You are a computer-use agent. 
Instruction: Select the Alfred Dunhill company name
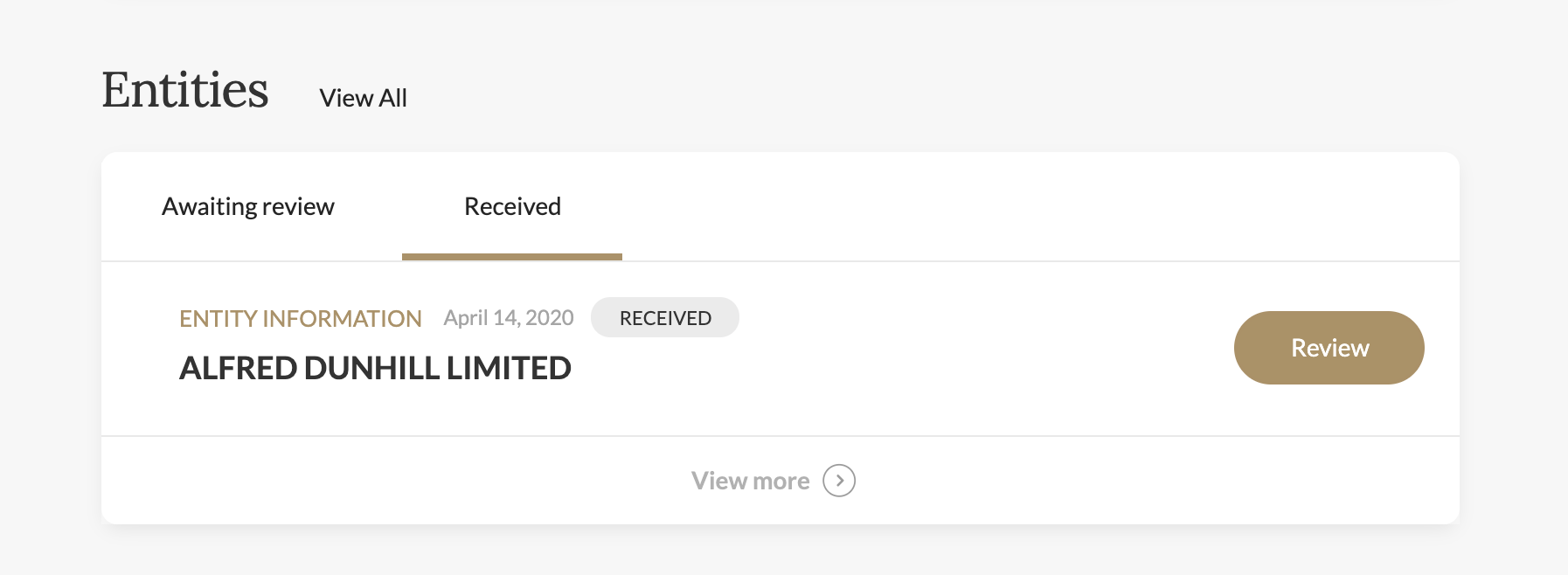[375, 368]
